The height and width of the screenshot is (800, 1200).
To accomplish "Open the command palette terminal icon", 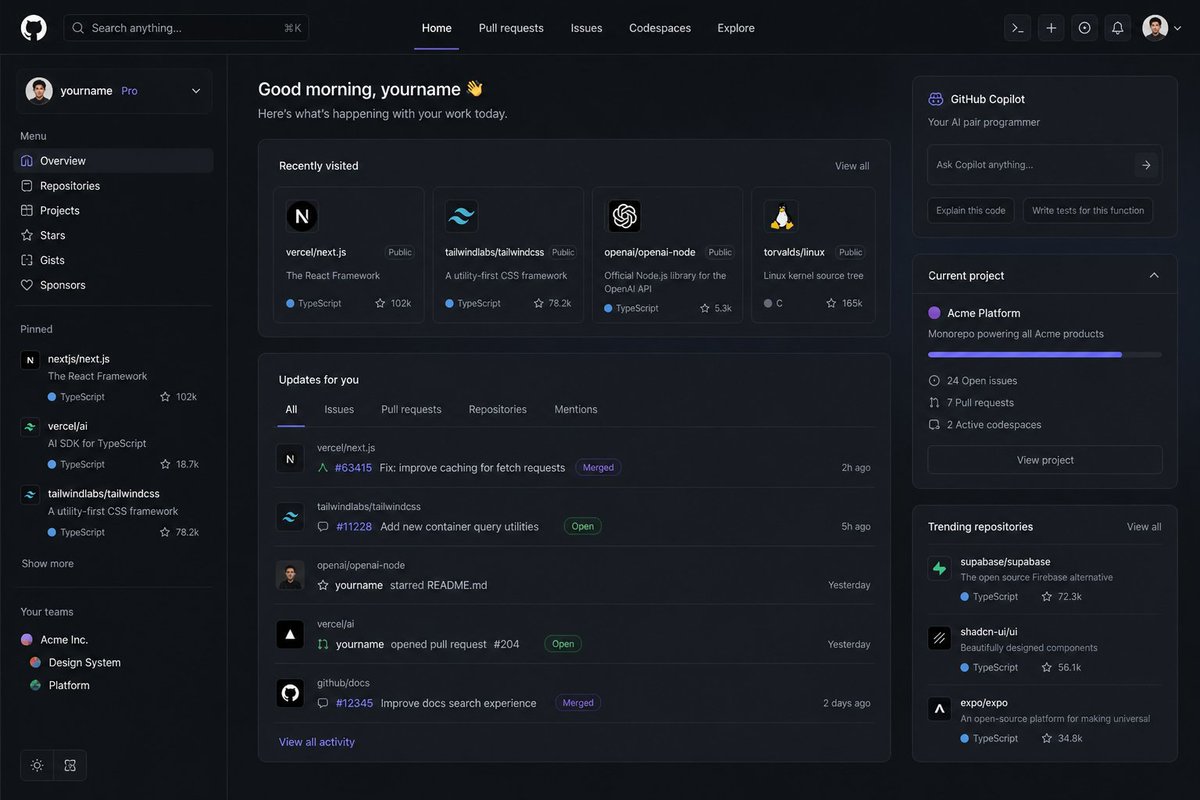I will click(1017, 28).
